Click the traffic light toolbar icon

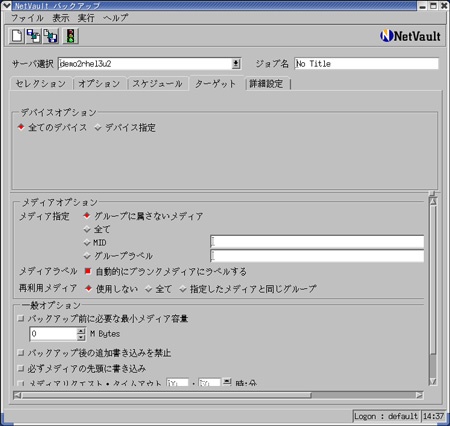coord(70,36)
